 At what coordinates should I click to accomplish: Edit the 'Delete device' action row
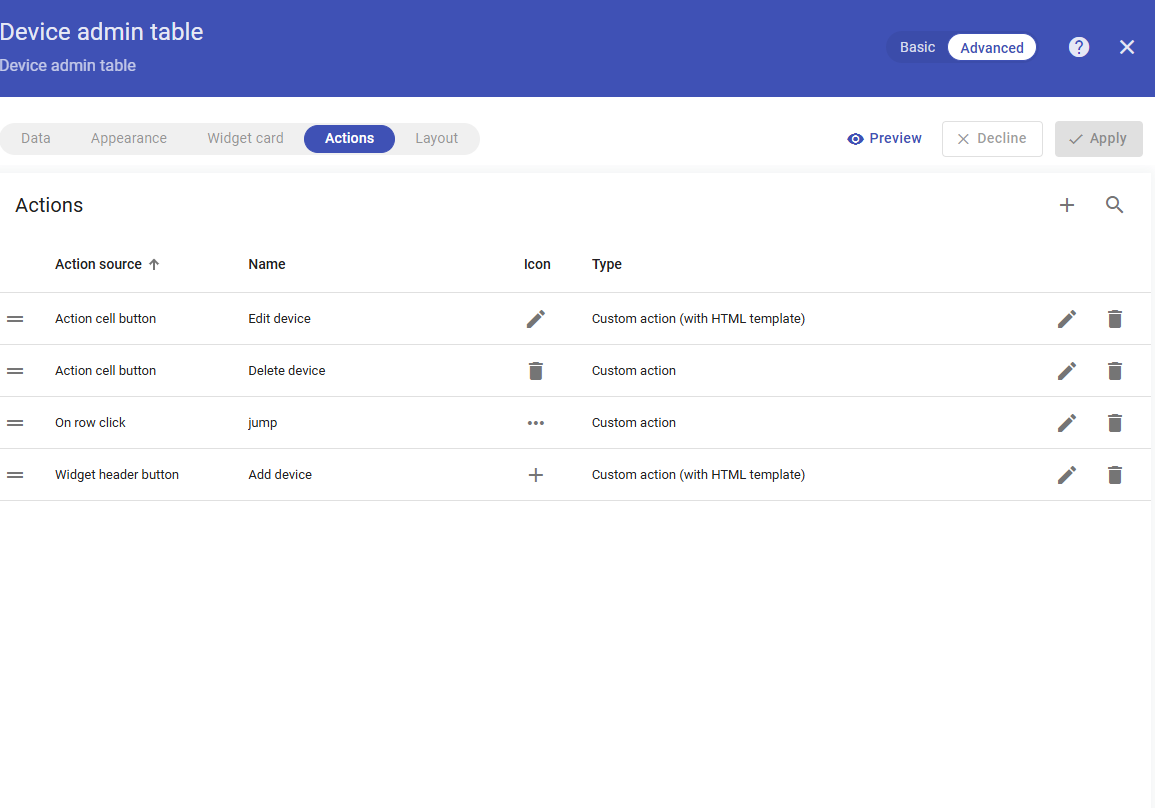click(1067, 371)
